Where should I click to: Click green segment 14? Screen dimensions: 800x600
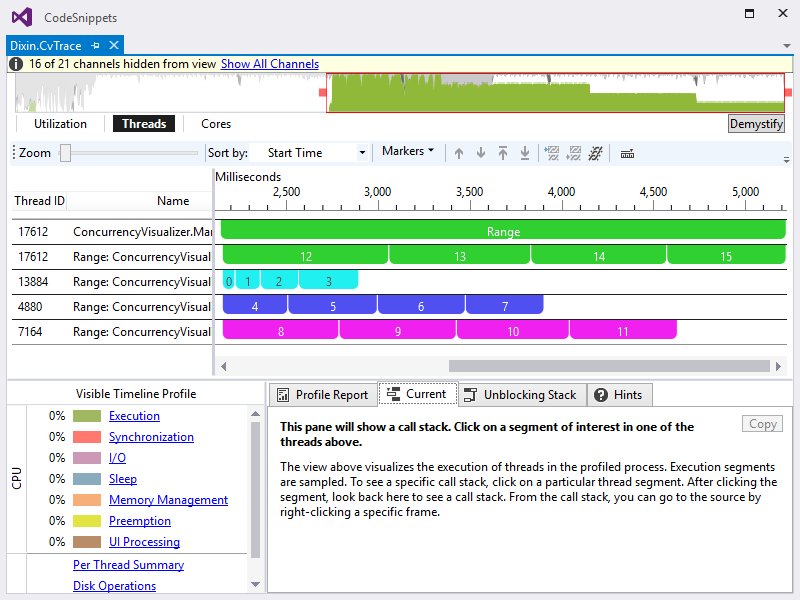598,255
